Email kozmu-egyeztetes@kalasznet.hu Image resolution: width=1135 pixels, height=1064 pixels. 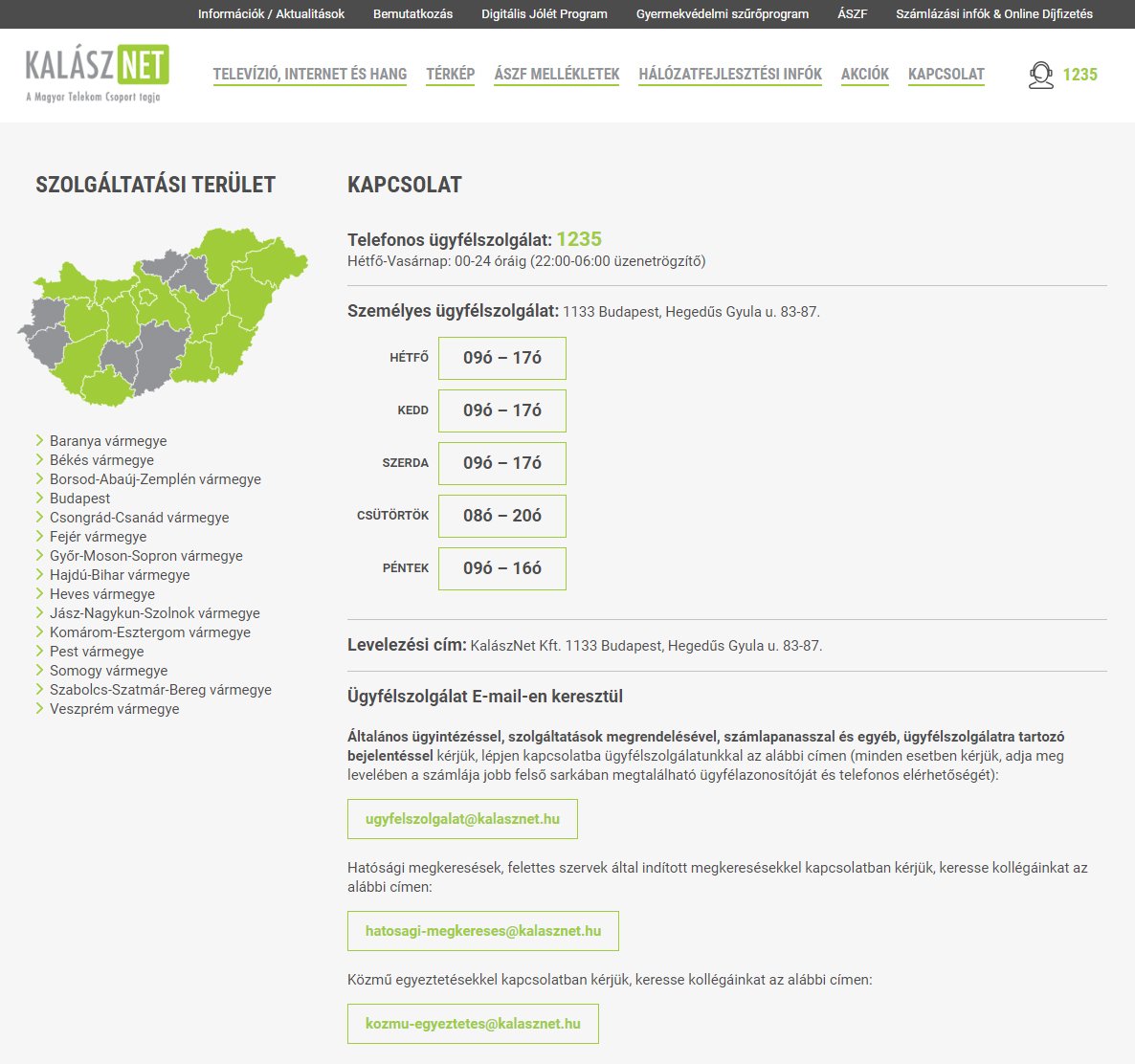[473, 1024]
